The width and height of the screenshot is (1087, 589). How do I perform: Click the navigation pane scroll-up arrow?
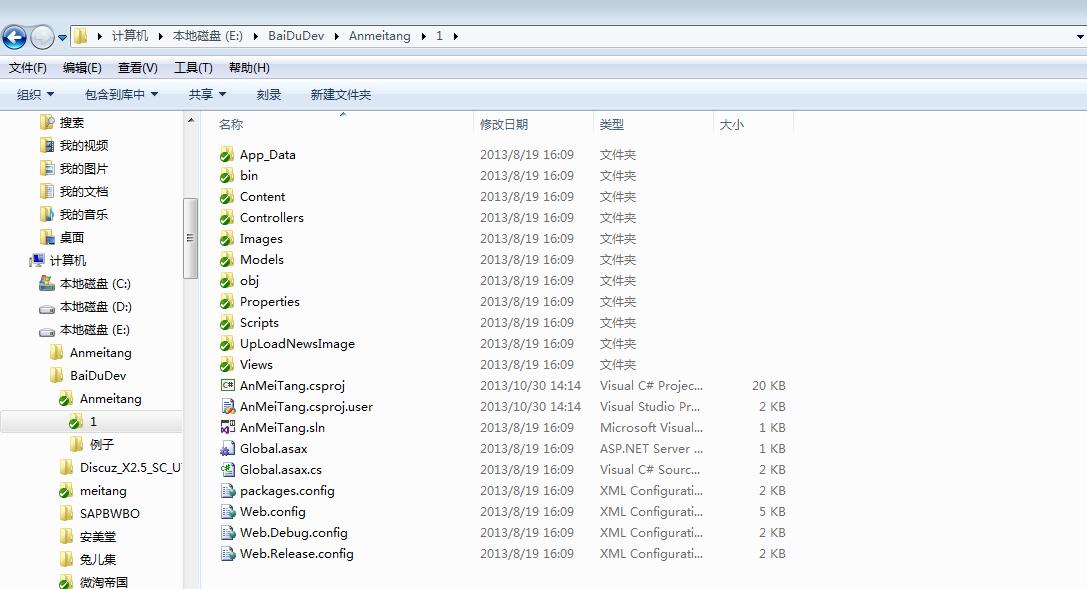[x=191, y=121]
